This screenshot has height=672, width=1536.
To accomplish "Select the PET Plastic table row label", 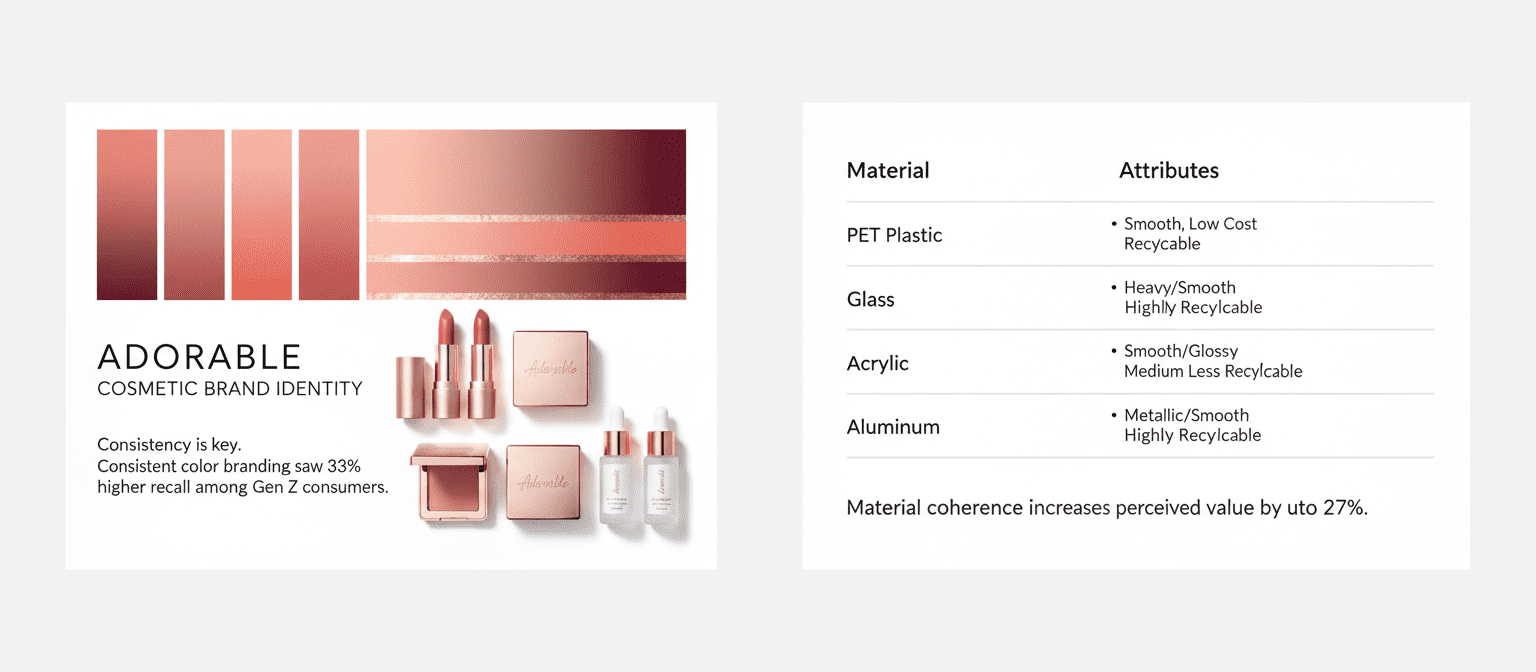I will point(894,235).
